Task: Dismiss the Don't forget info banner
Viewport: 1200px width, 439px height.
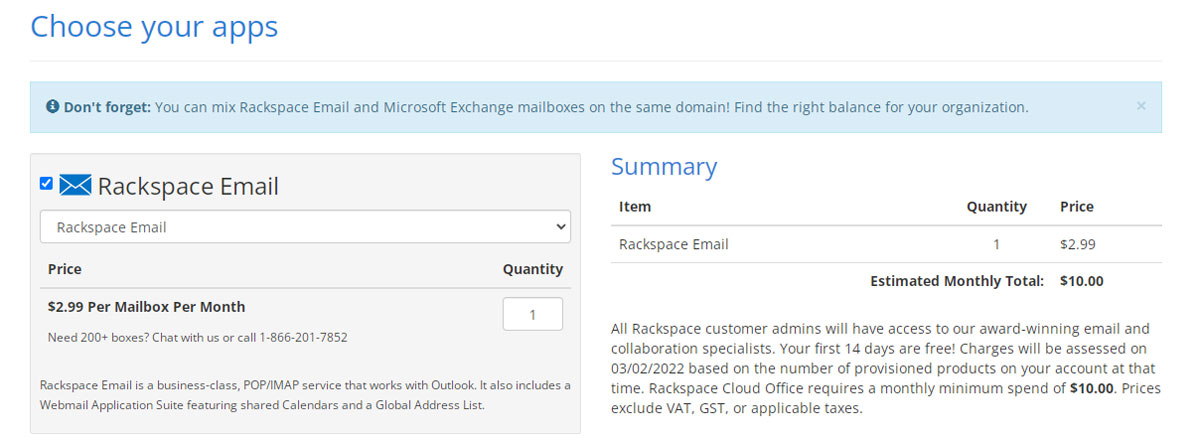Action: click(1141, 106)
